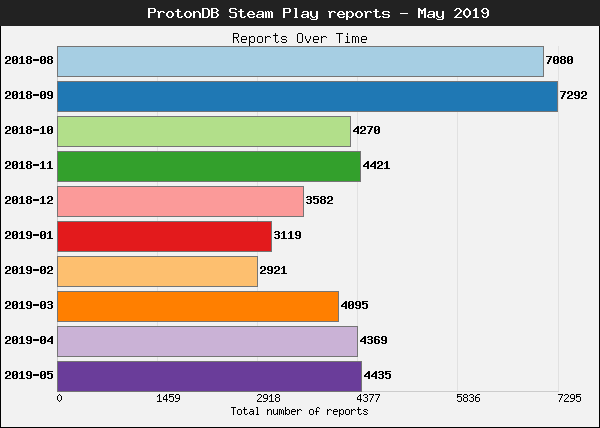Click the 'Reports Over Time' subtitle
The height and width of the screenshot is (428, 600).
(300, 38)
